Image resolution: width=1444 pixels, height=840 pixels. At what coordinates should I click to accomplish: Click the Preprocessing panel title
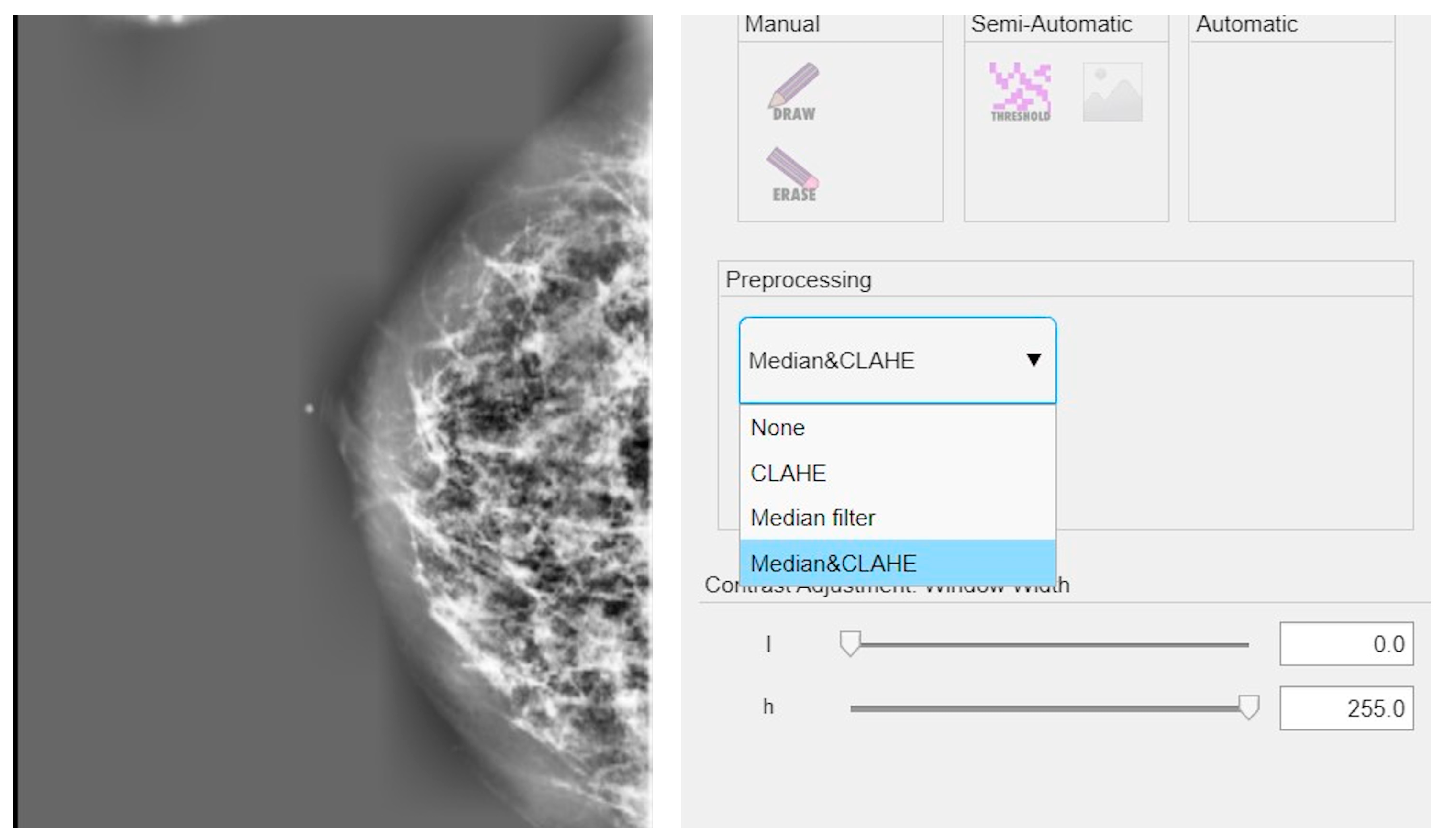(x=798, y=280)
